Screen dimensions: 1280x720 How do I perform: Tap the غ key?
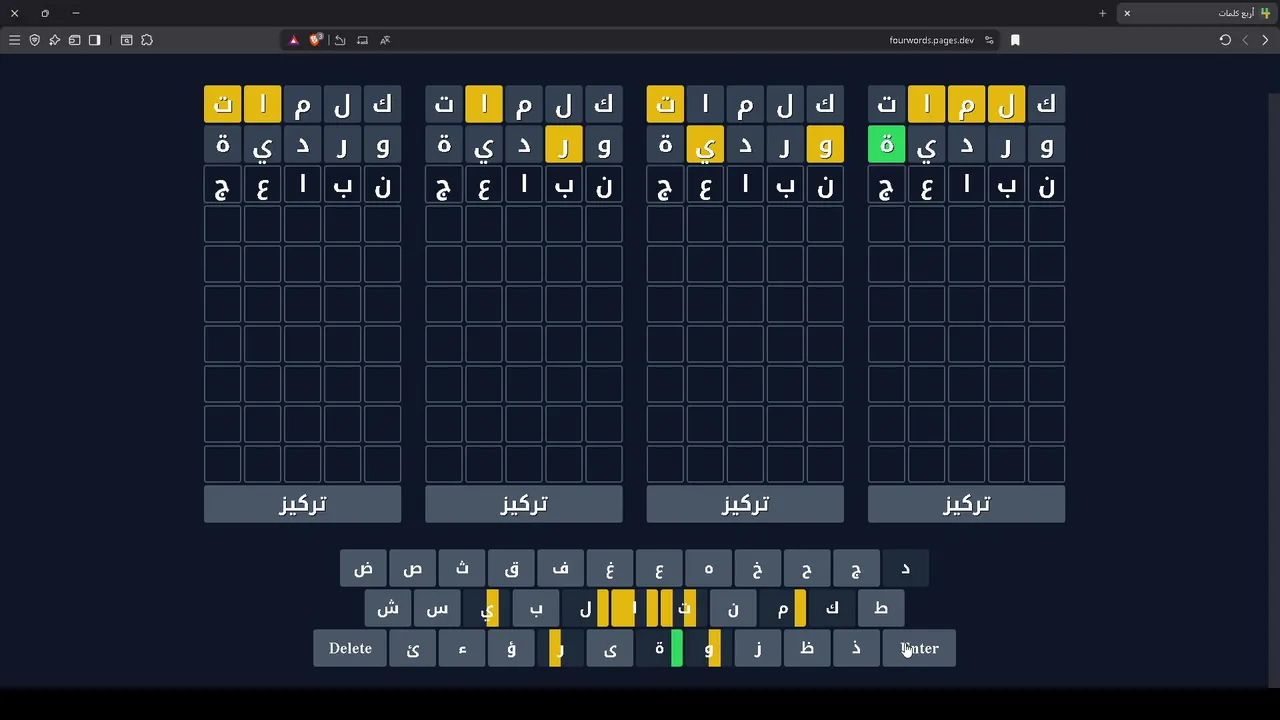tap(610, 568)
